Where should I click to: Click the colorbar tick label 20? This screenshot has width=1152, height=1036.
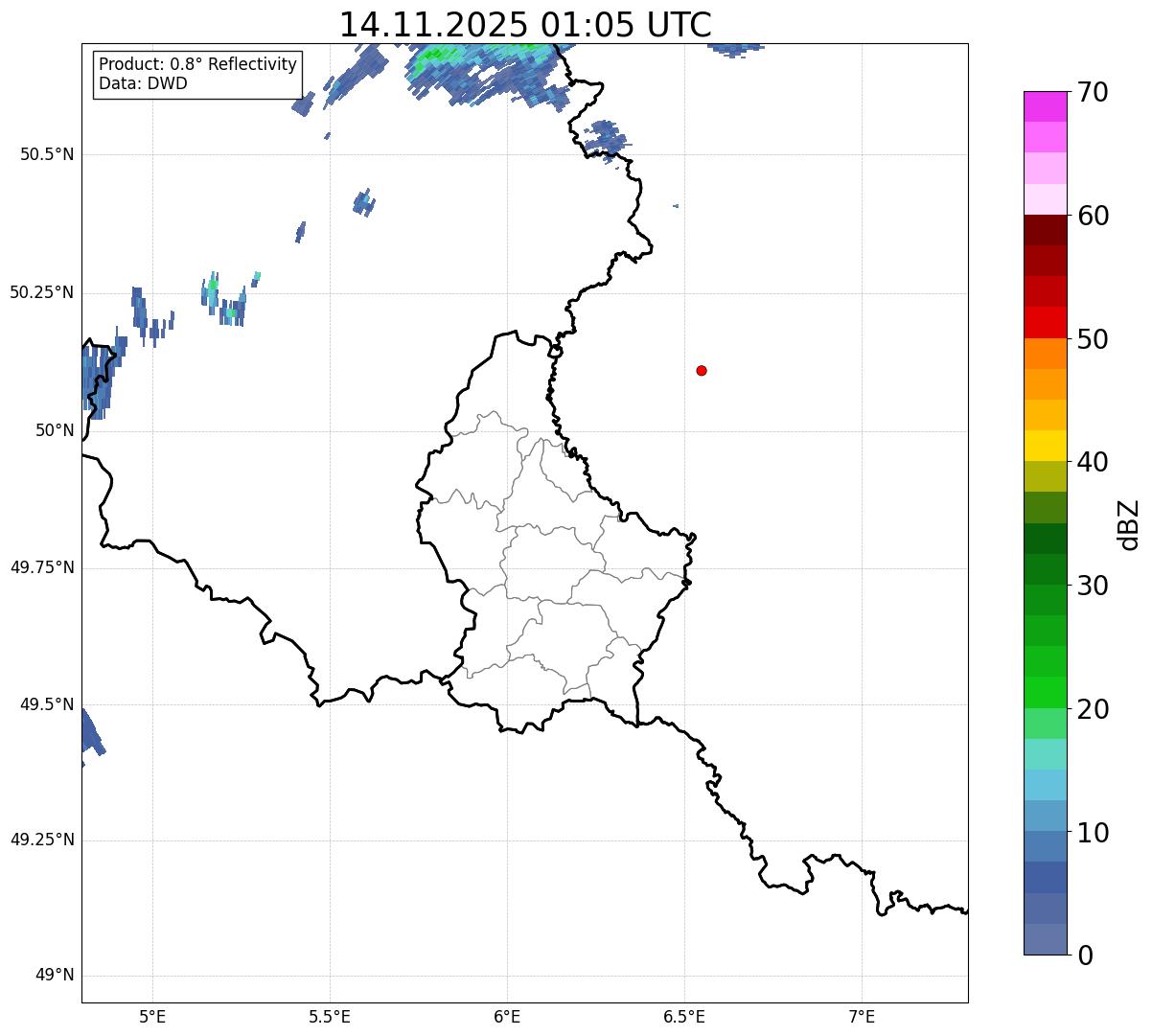pyautogui.click(x=1093, y=709)
